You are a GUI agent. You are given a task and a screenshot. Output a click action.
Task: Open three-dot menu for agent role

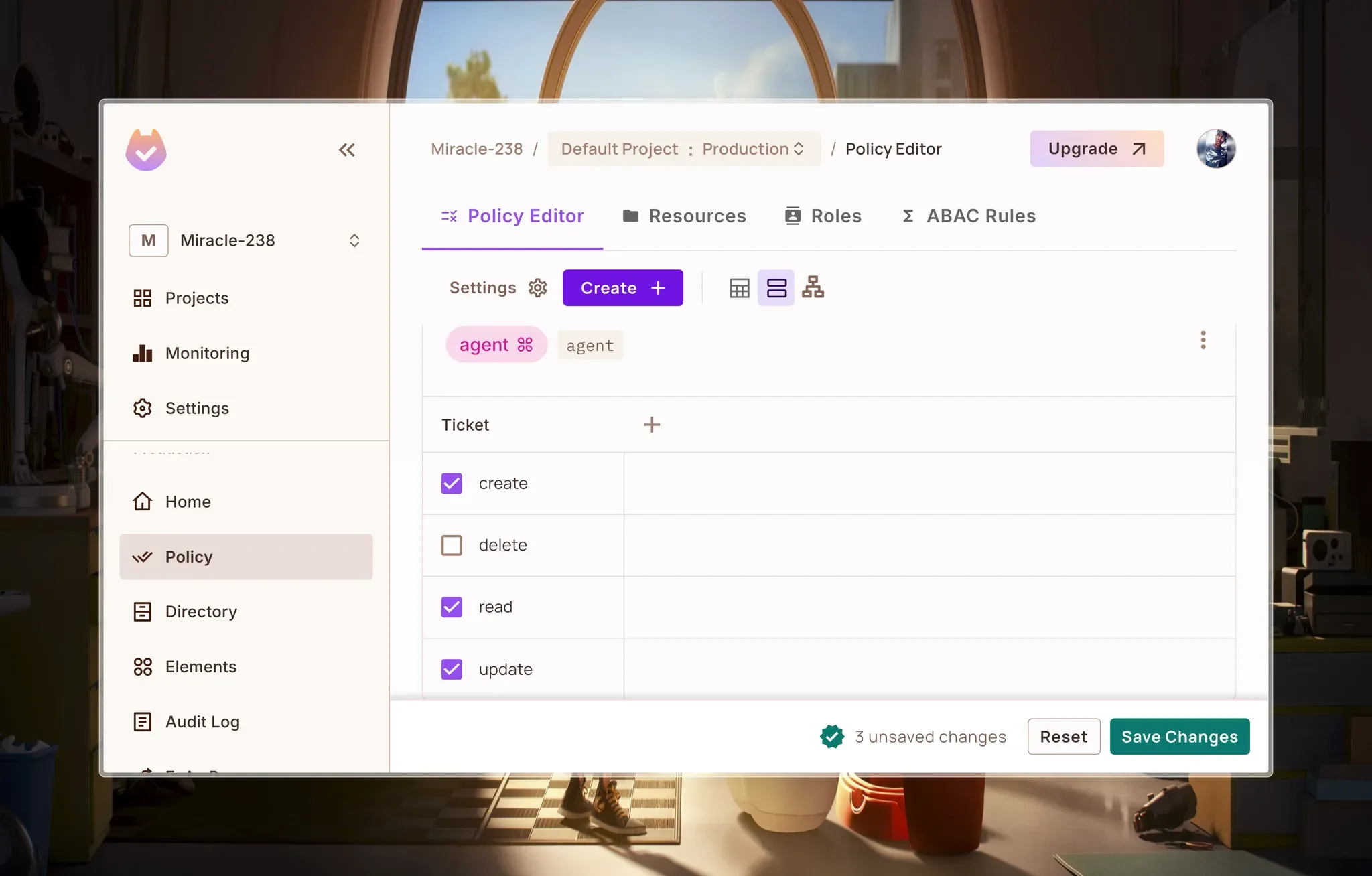(1203, 340)
